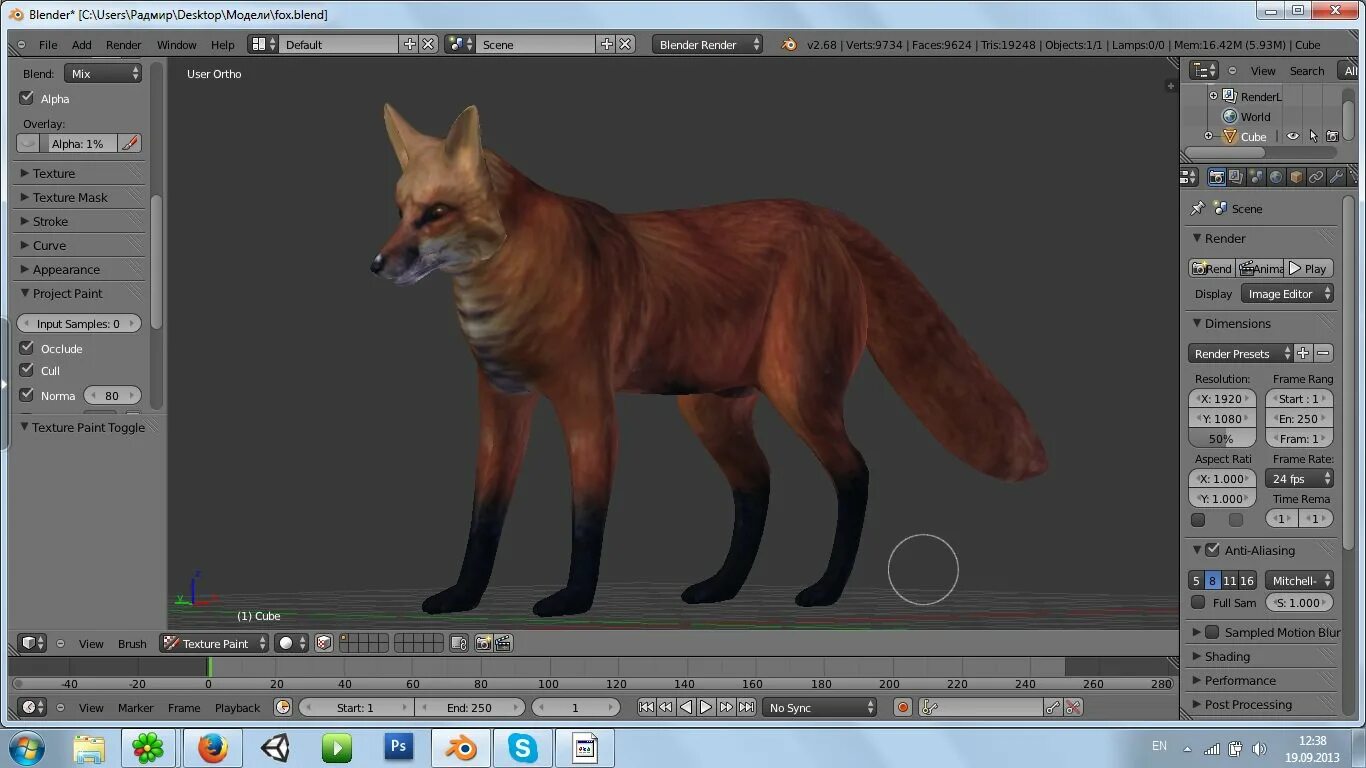
Task: Launch Photoshop from the taskbar
Action: coord(399,747)
